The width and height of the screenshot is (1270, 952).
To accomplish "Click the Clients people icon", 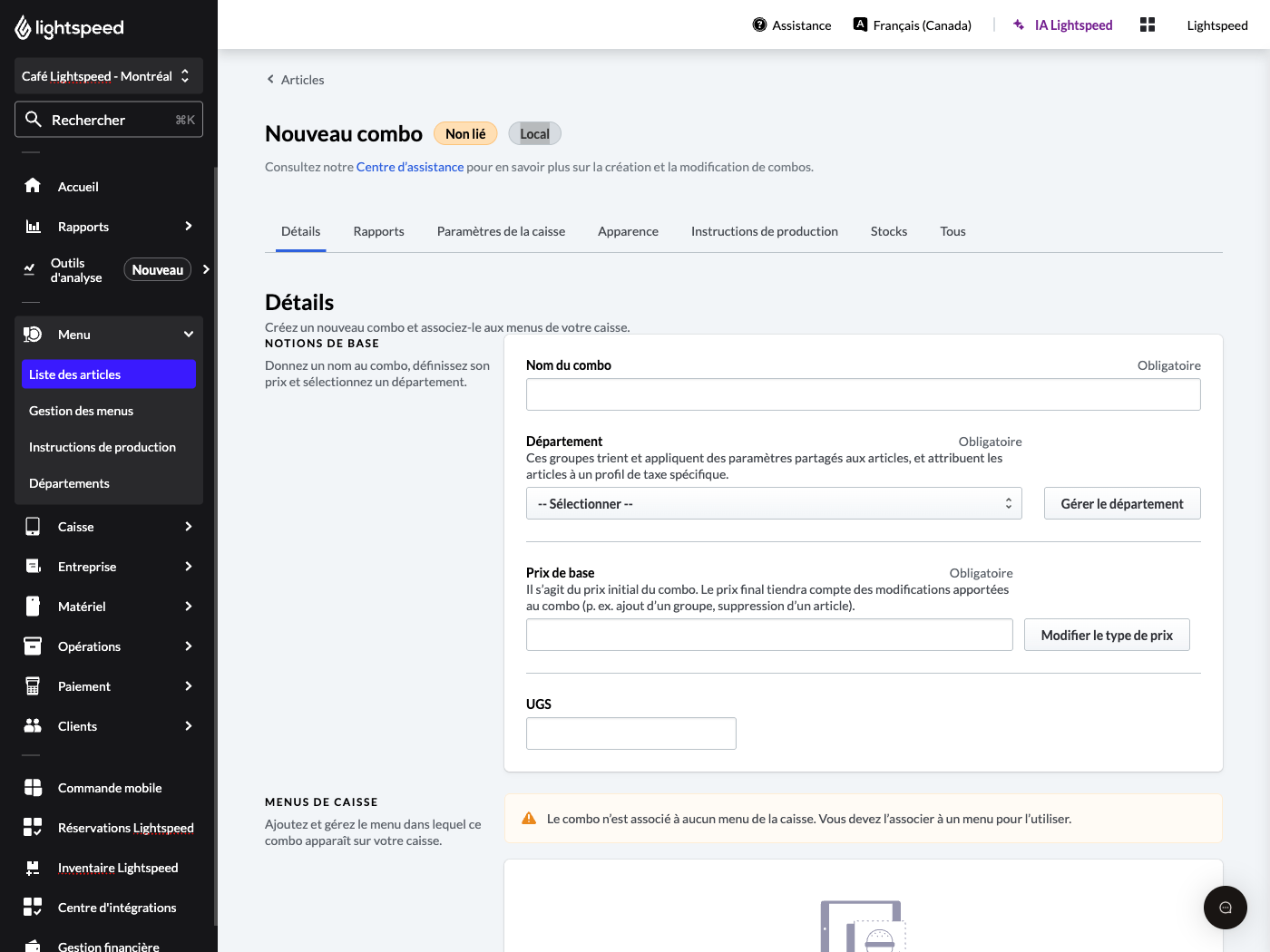I will point(33,726).
